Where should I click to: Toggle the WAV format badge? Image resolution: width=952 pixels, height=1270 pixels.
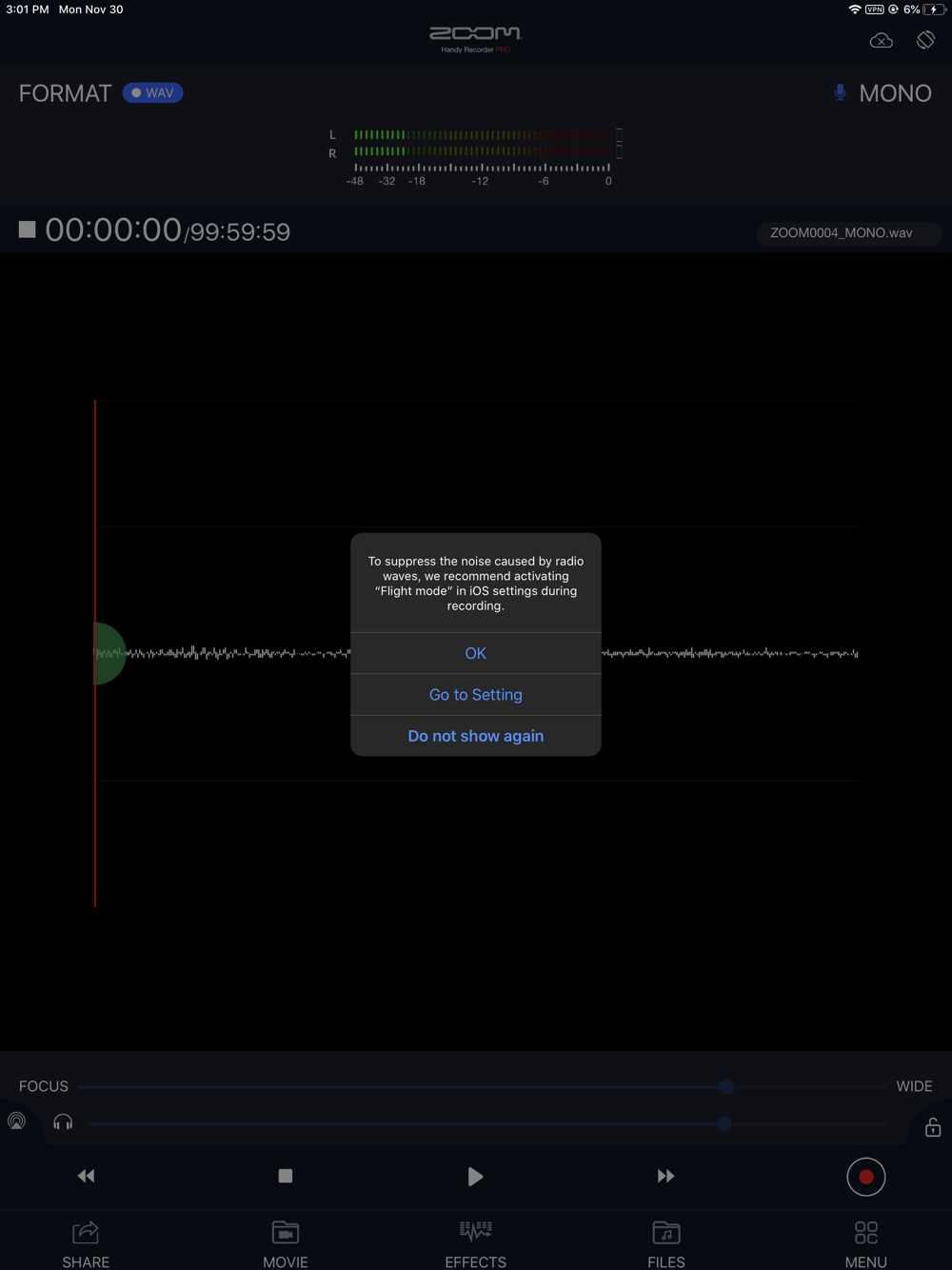tap(153, 93)
